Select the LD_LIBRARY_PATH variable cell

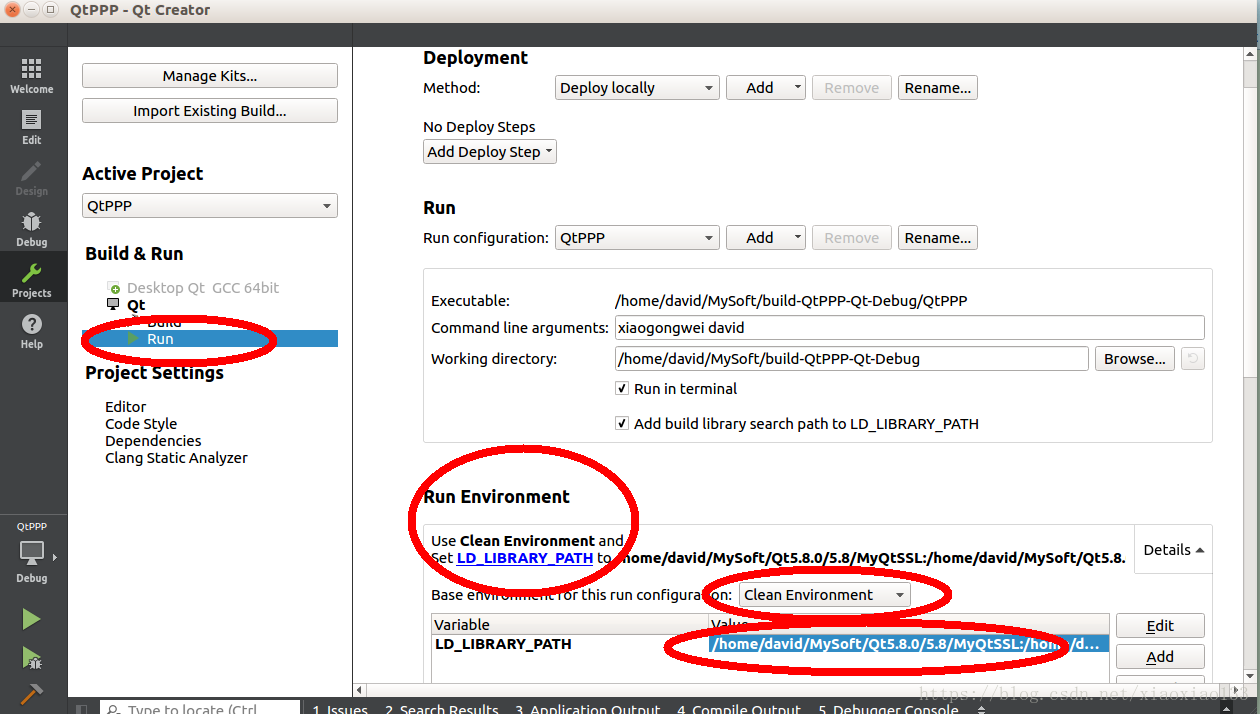pyautogui.click(x=570, y=644)
